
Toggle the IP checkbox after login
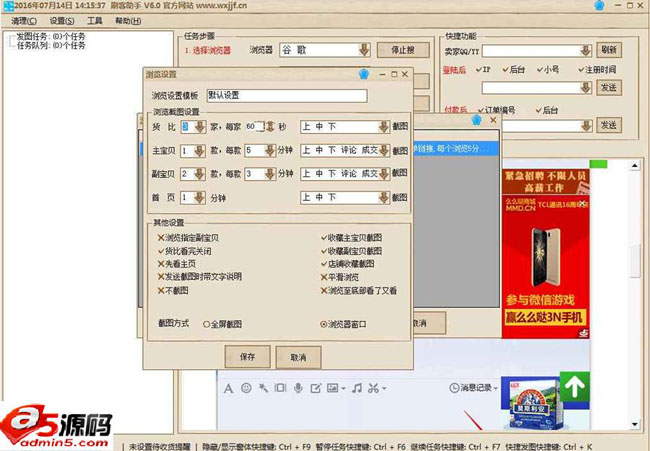coord(483,70)
